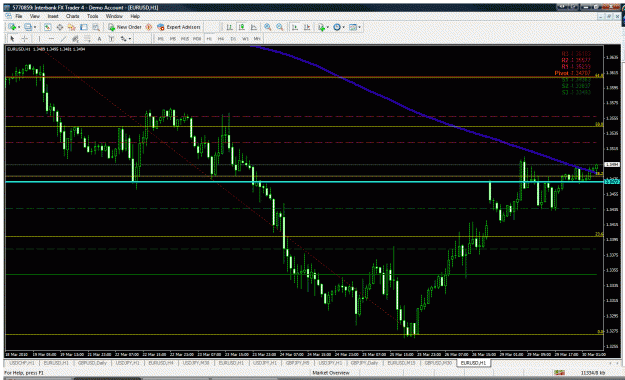Show the Market Watch window

(47, 27)
